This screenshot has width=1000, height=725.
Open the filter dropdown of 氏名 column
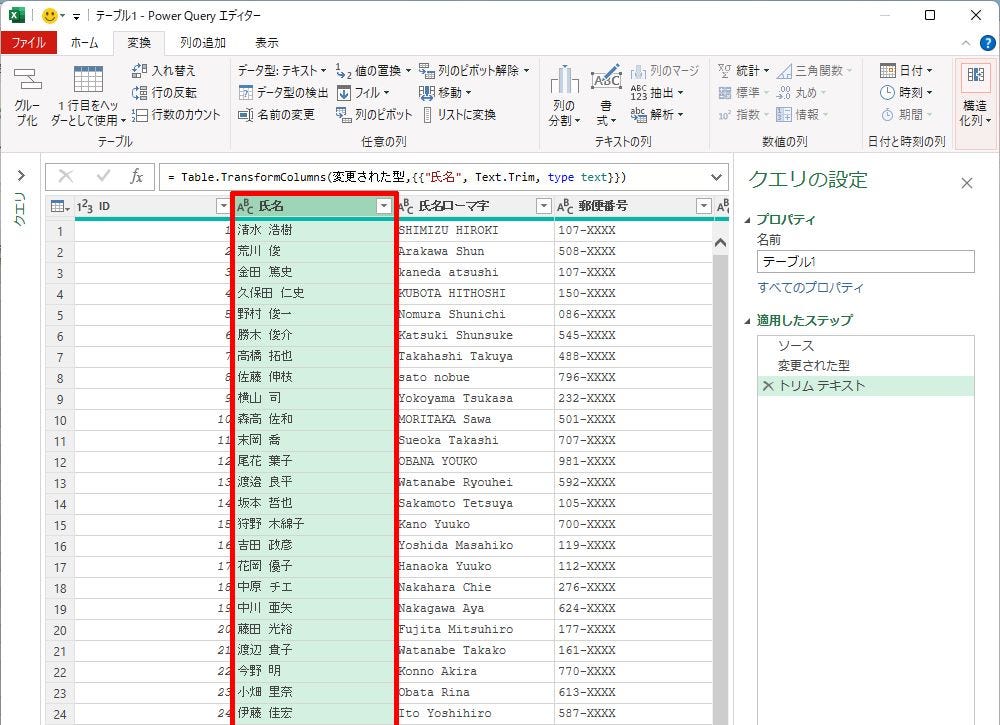[x=383, y=206]
